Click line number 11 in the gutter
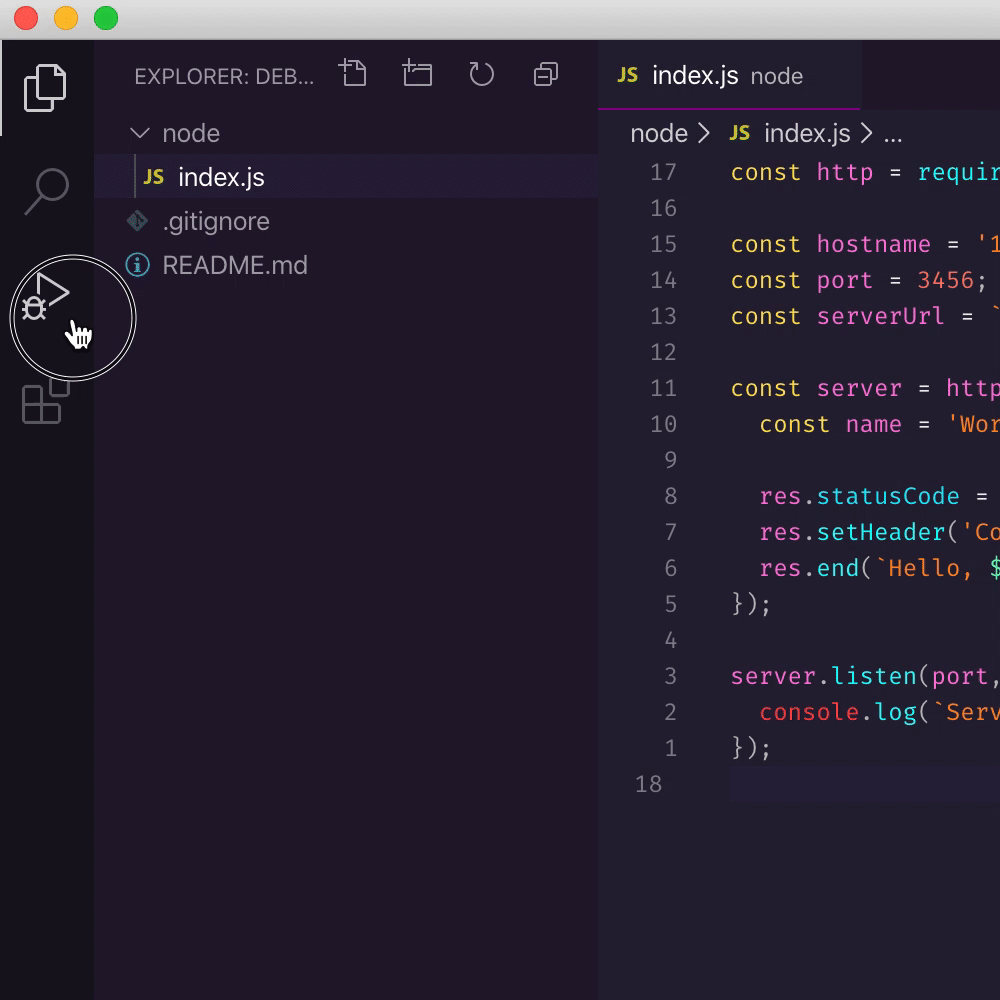The width and height of the screenshot is (1000, 1000). click(664, 388)
